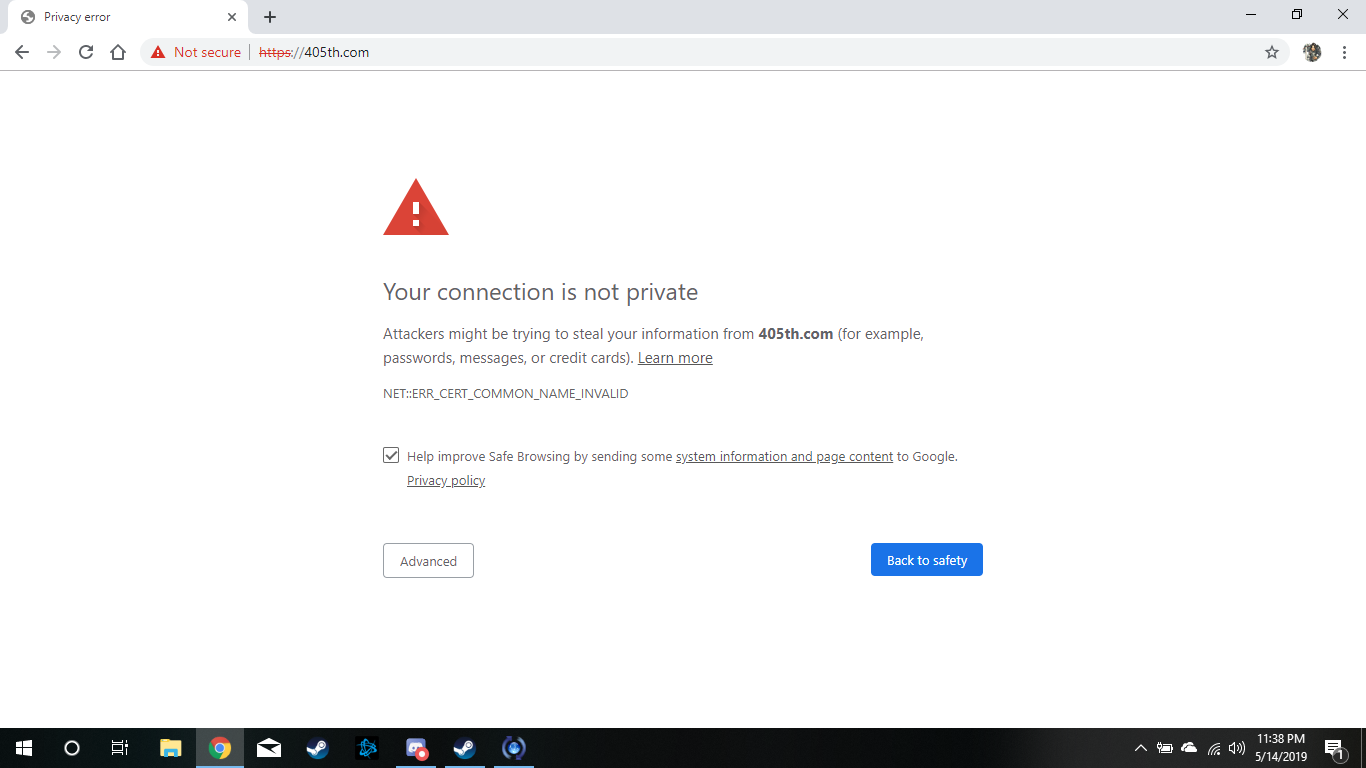Go back using the browser Back arrow
The width and height of the screenshot is (1366, 768).
[22, 52]
